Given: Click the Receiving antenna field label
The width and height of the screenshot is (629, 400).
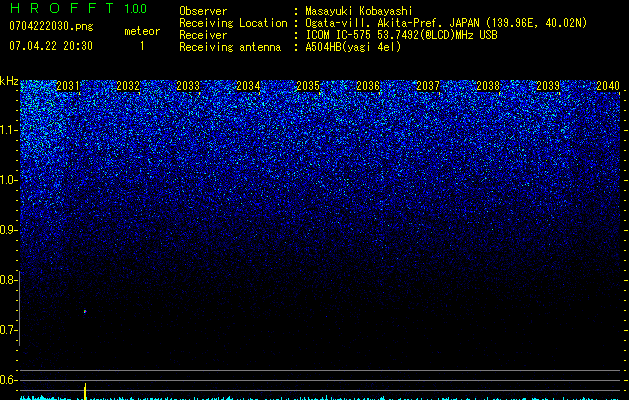Looking at the screenshot, I should [230, 47].
